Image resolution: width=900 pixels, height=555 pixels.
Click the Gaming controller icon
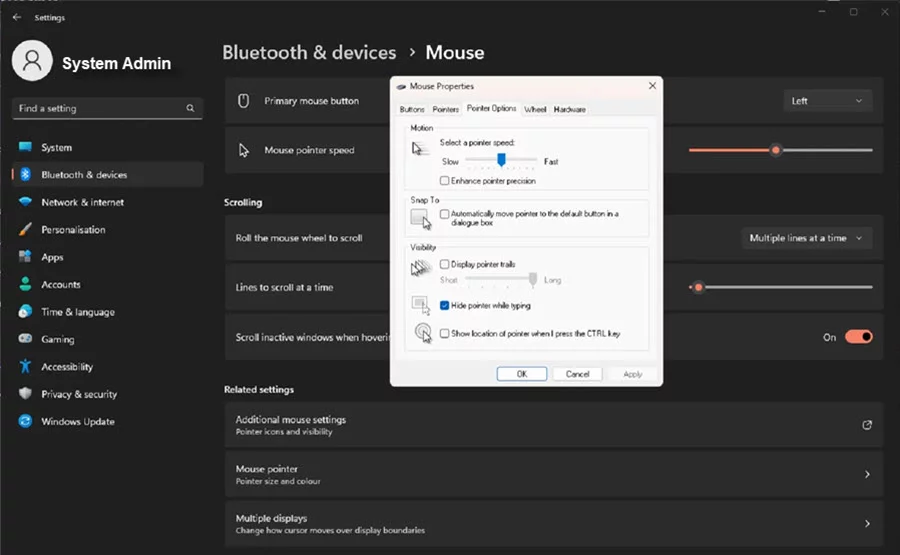pyautogui.click(x=25, y=339)
